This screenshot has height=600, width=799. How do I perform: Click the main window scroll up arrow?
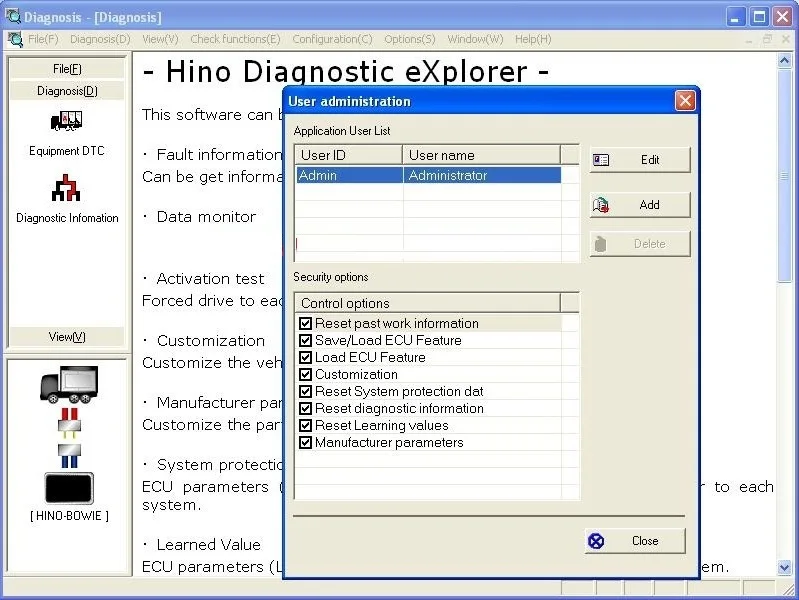click(x=784, y=61)
